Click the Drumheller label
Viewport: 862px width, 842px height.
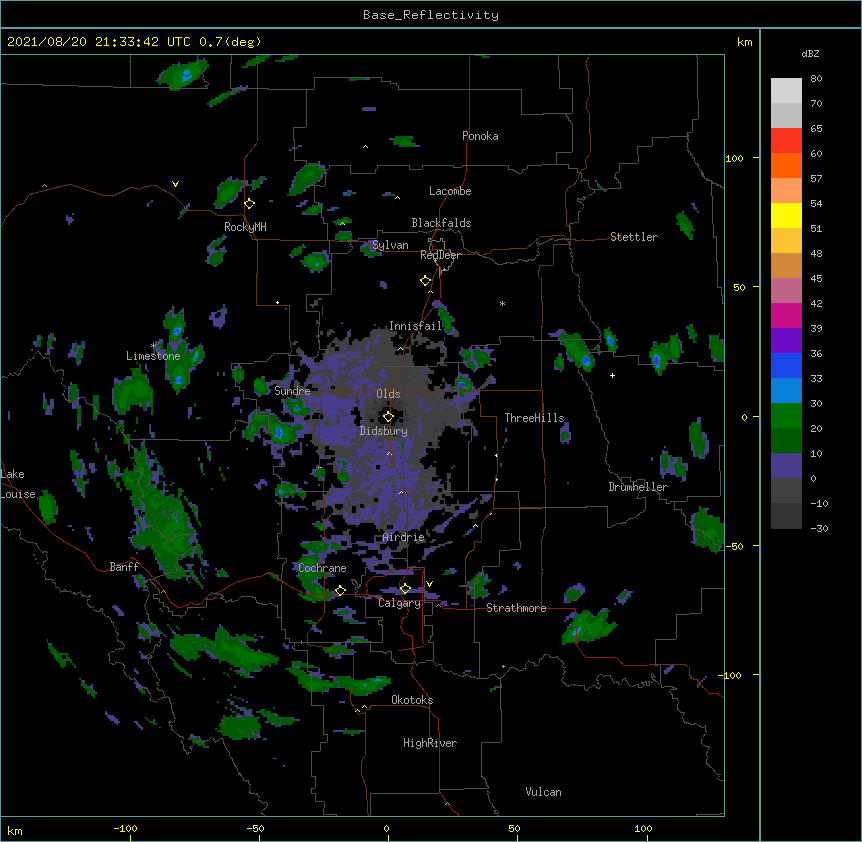pos(638,487)
